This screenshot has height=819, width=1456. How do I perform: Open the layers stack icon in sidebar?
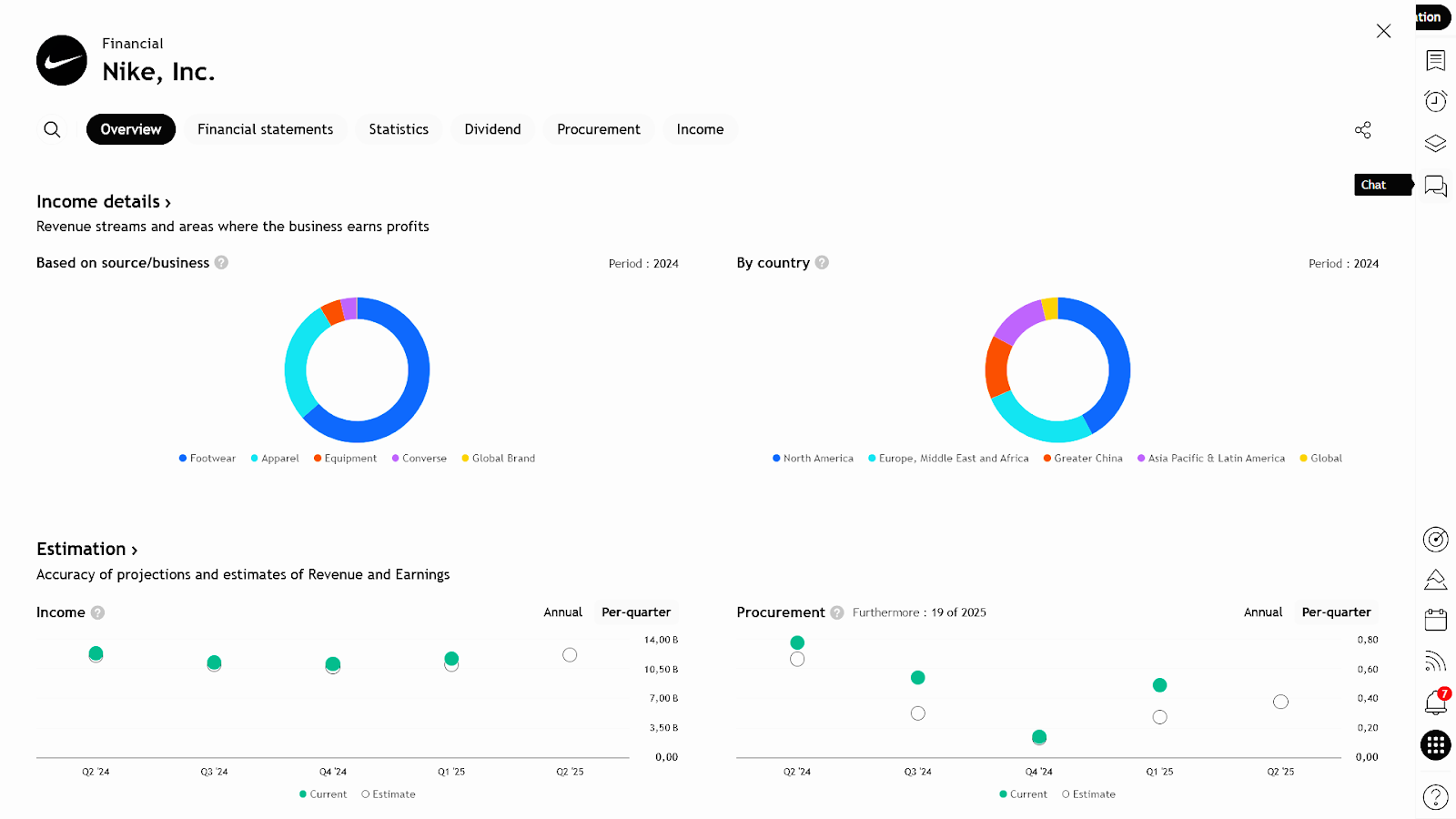1435,143
